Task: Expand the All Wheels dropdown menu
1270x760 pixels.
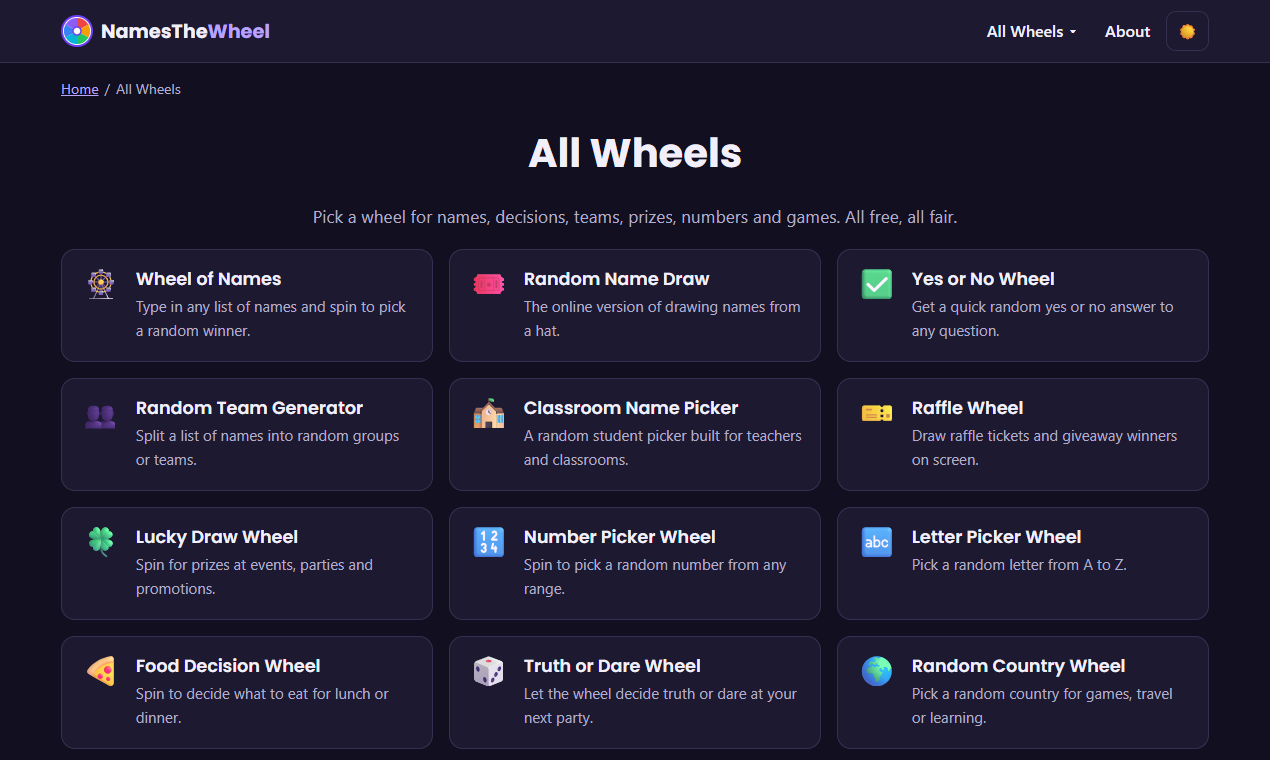Action: (1031, 31)
